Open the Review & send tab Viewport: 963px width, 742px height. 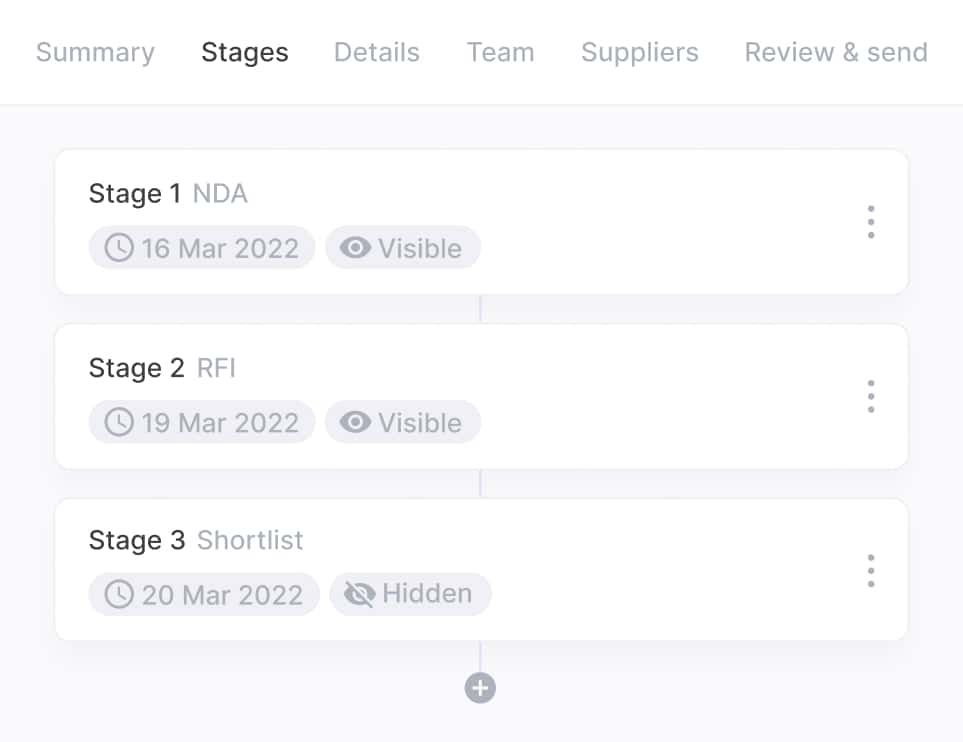pyautogui.click(x=835, y=52)
